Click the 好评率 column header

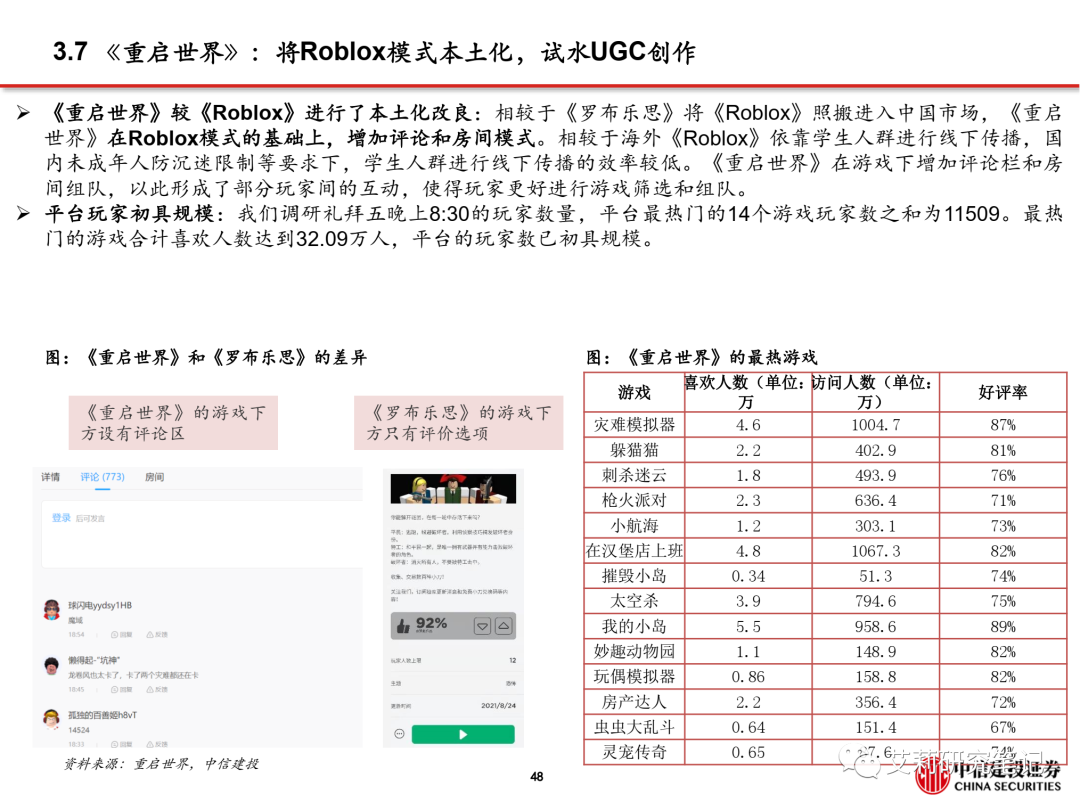(x=1003, y=393)
